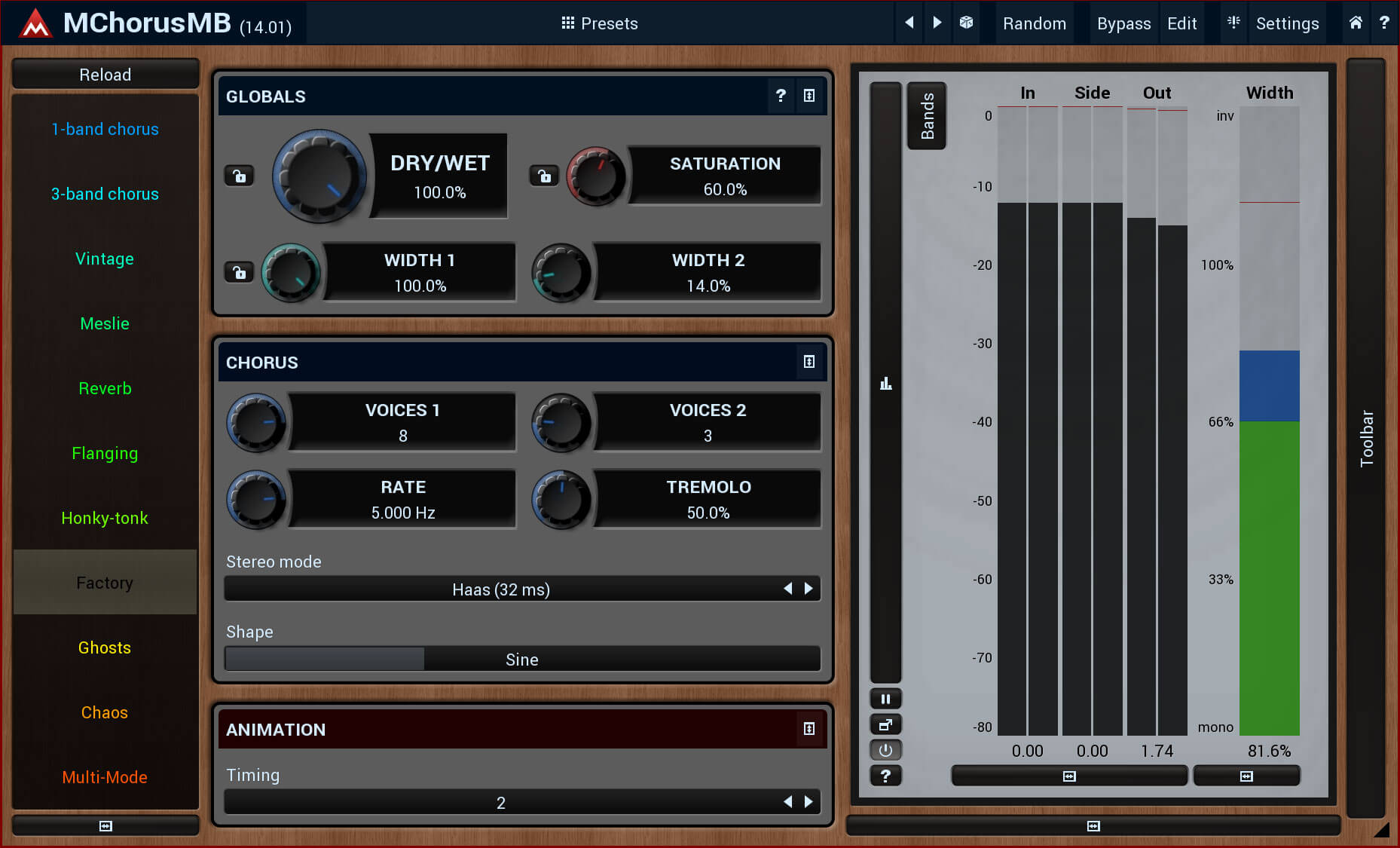
Task: Click the Settings sliders icon
Action: coord(1233,23)
